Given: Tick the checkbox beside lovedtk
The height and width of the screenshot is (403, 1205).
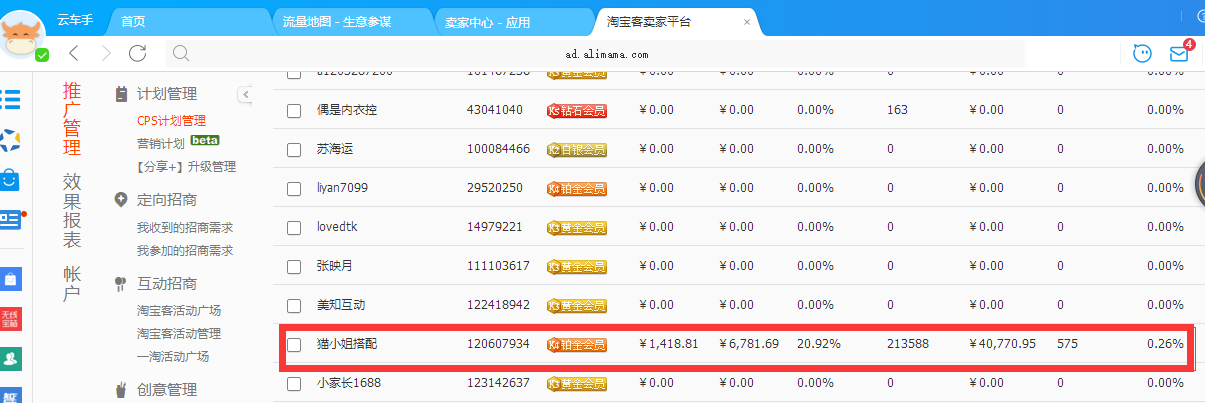Looking at the screenshot, I should coord(294,227).
